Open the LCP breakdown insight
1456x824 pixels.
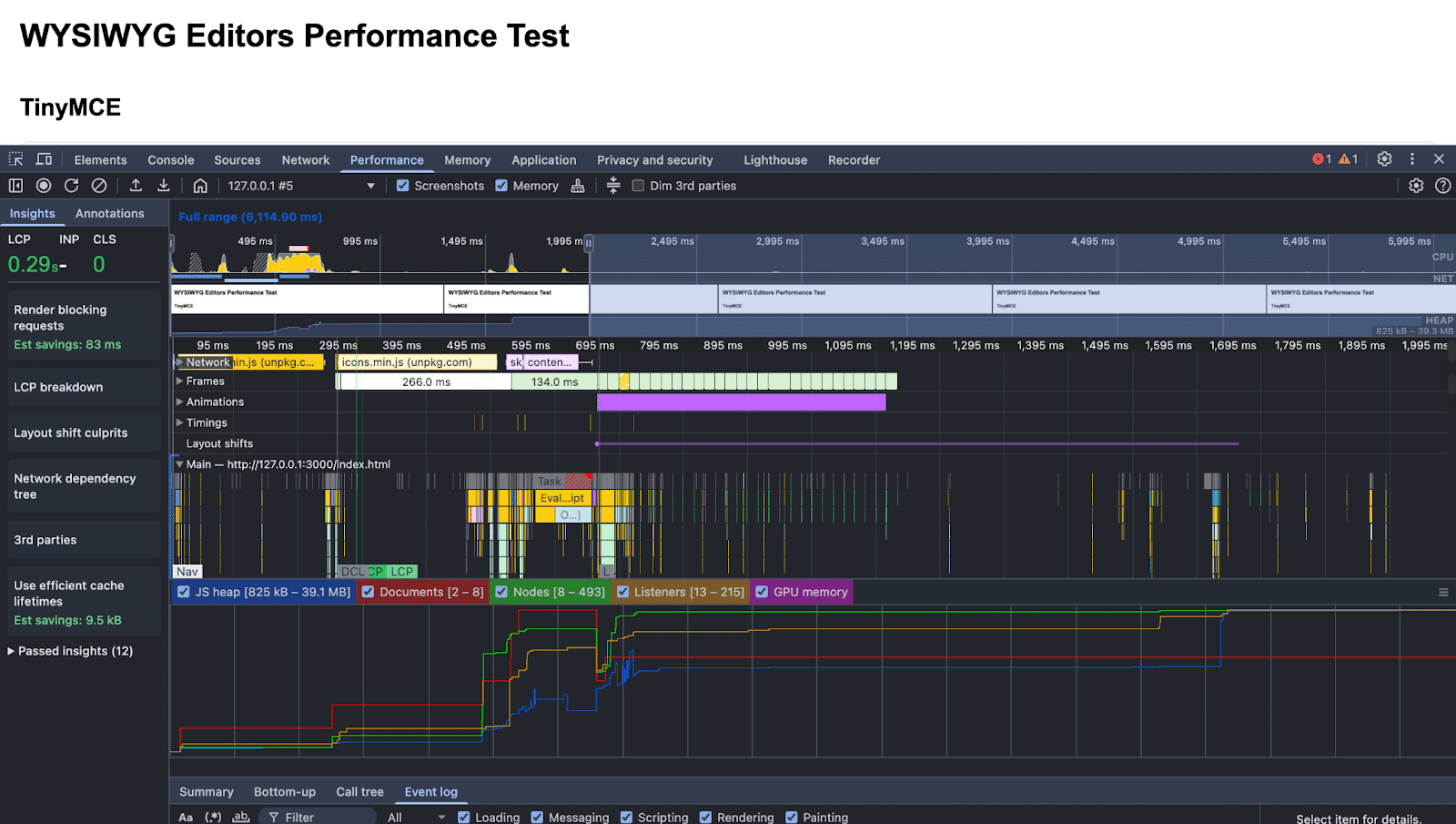click(x=56, y=387)
